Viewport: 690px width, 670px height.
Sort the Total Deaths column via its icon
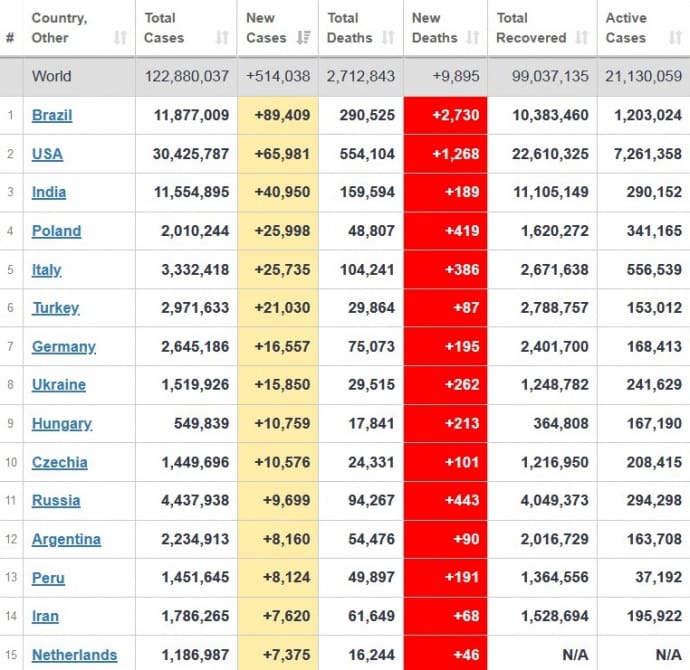387,38
